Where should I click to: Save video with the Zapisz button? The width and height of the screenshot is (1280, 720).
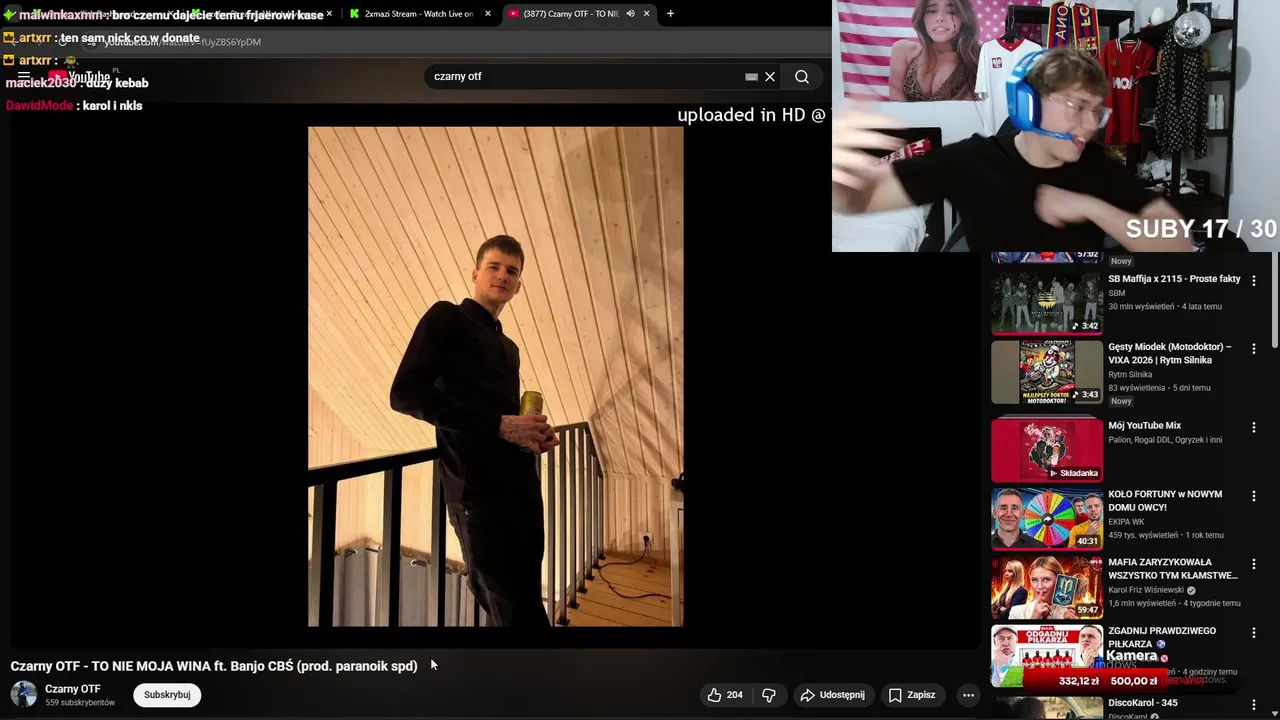click(x=912, y=695)
